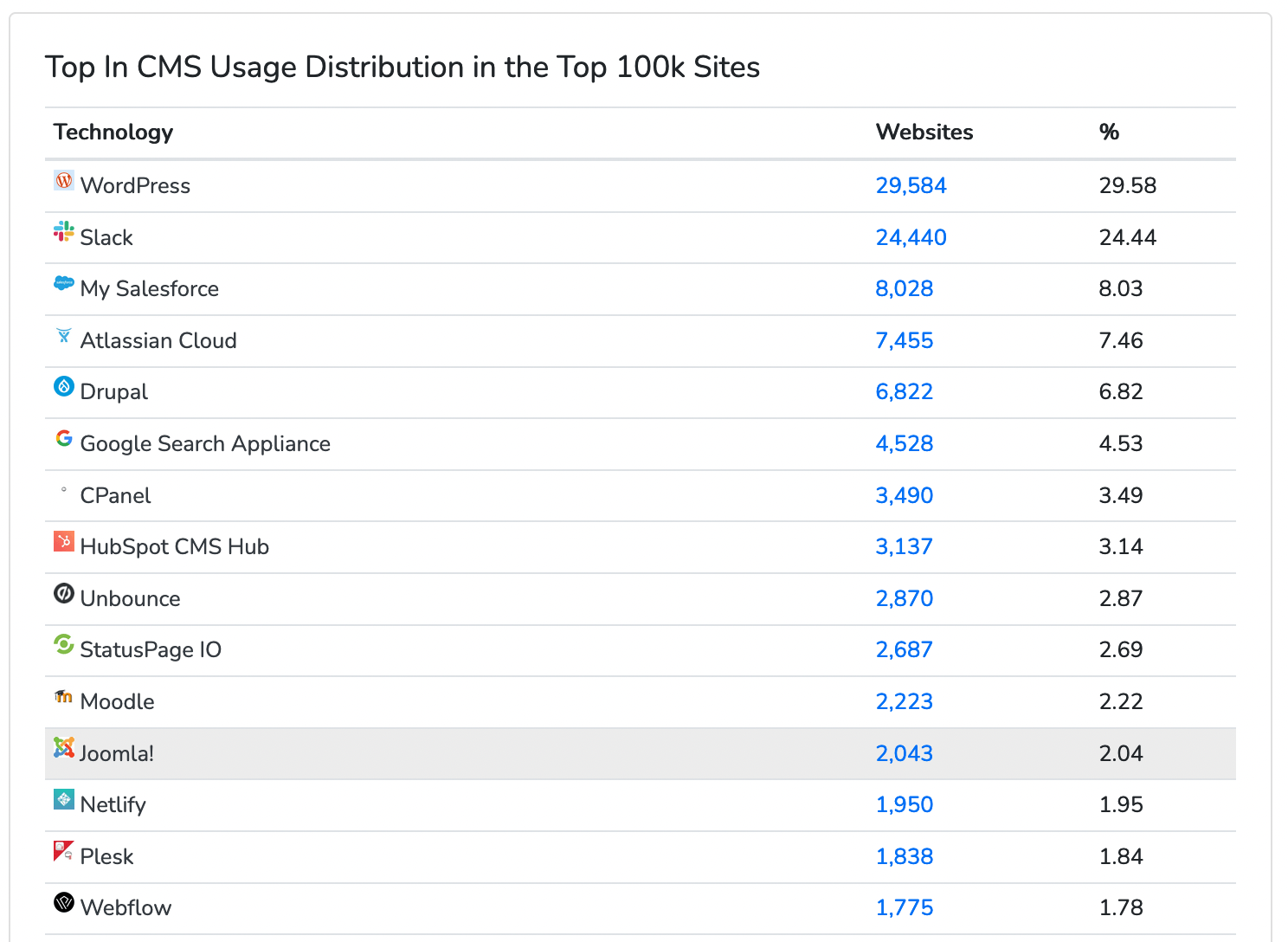Image resolution: width=1288 pixels, height=942 pixels.
Task: Select the CPanel technology name
Action: pyautogui.click(x=115, y=495)
